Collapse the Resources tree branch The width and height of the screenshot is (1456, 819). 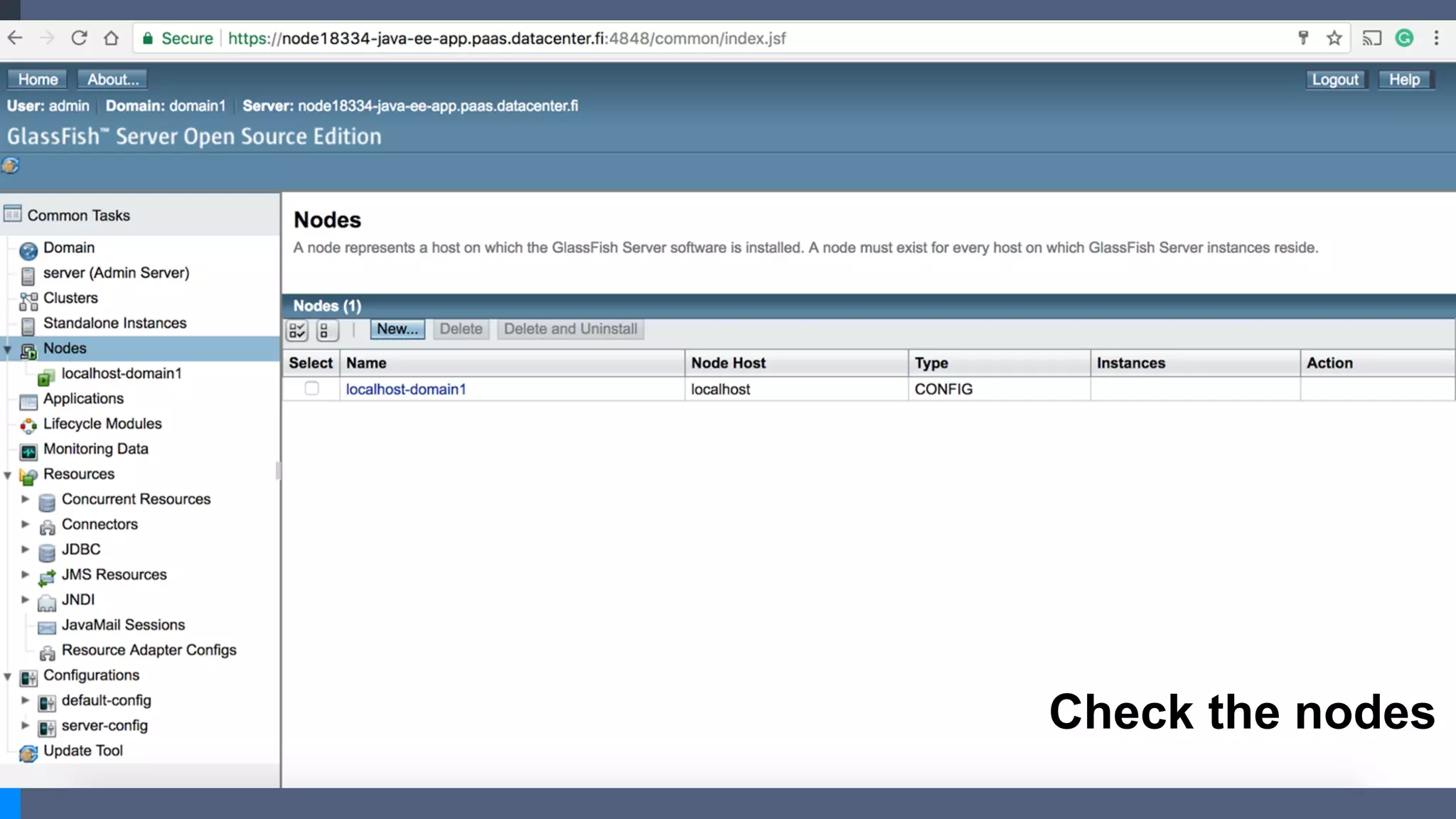[x=8, y=476]
